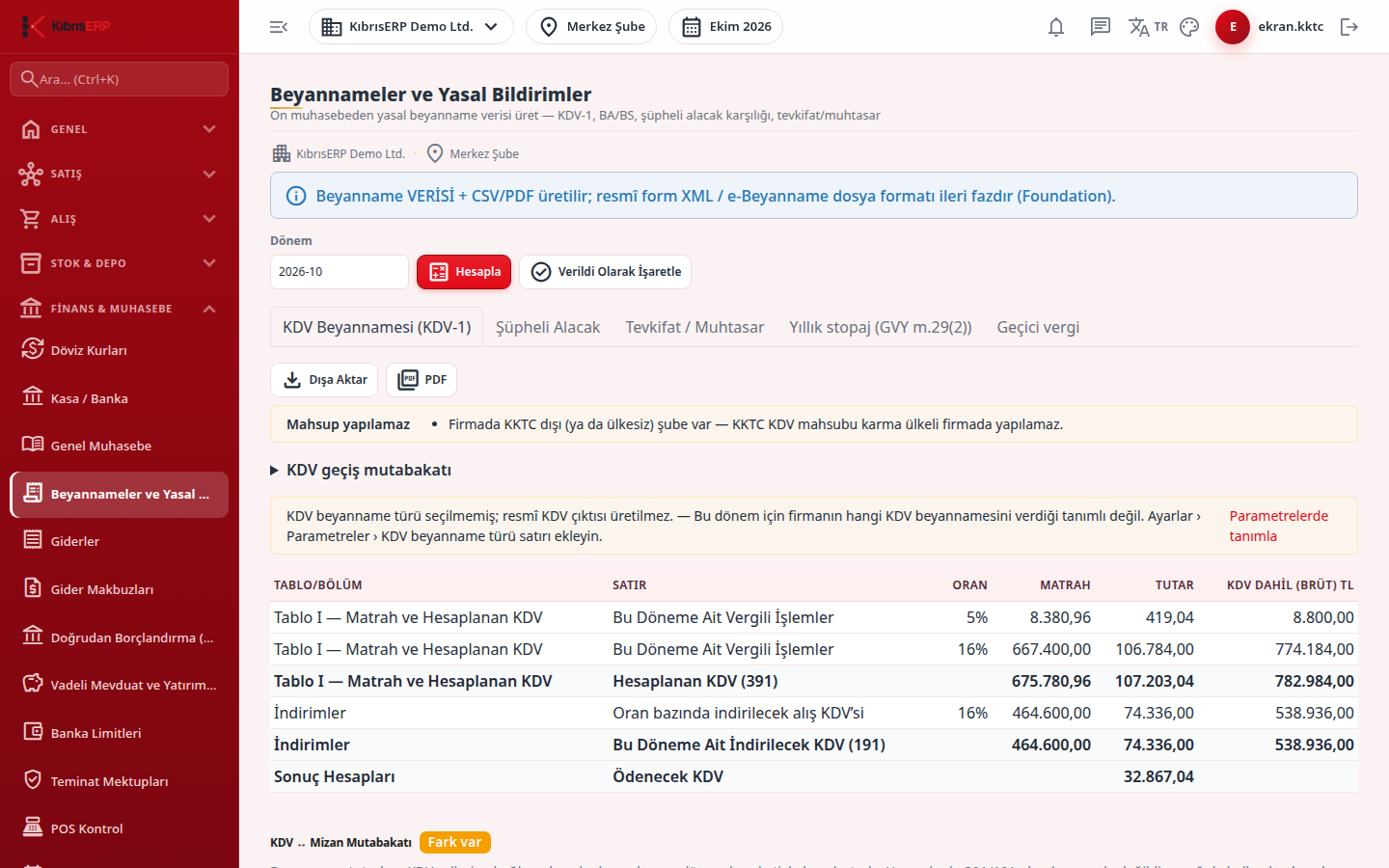Collapse the sidebar menu toggle icon
The width and height of the screenshot is (1389, 868).
click(x=279, y=27)
